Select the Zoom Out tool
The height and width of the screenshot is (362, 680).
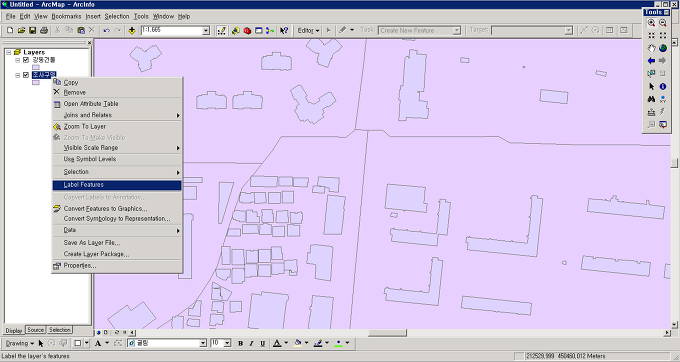(663, 23)
